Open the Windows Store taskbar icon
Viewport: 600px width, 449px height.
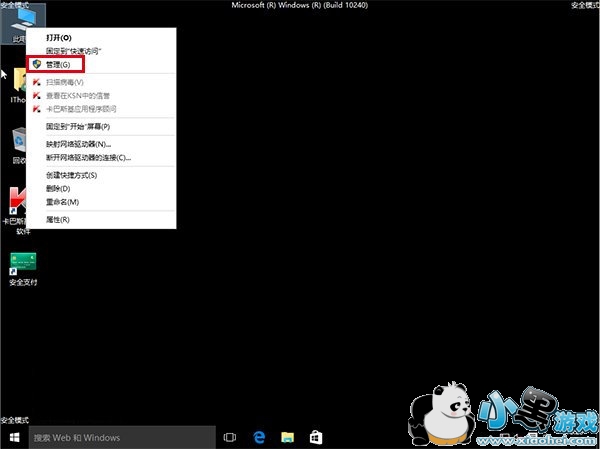coord(315,437)
